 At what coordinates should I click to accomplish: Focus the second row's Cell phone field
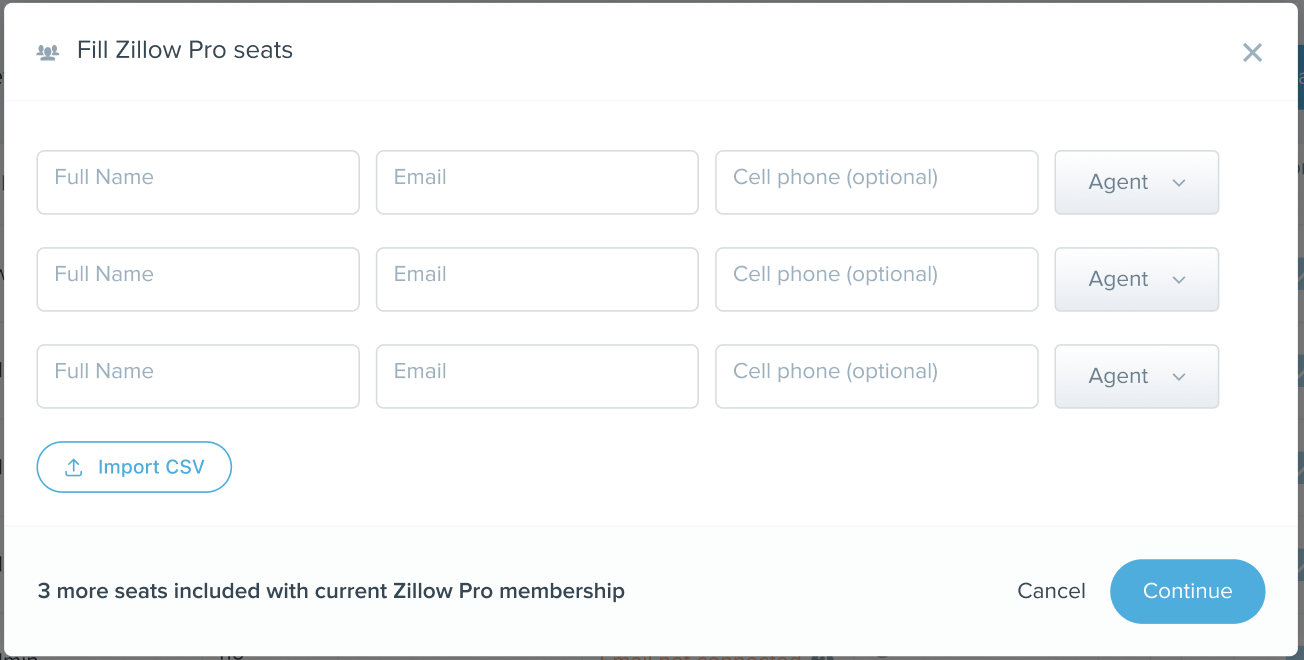(876, 279)
